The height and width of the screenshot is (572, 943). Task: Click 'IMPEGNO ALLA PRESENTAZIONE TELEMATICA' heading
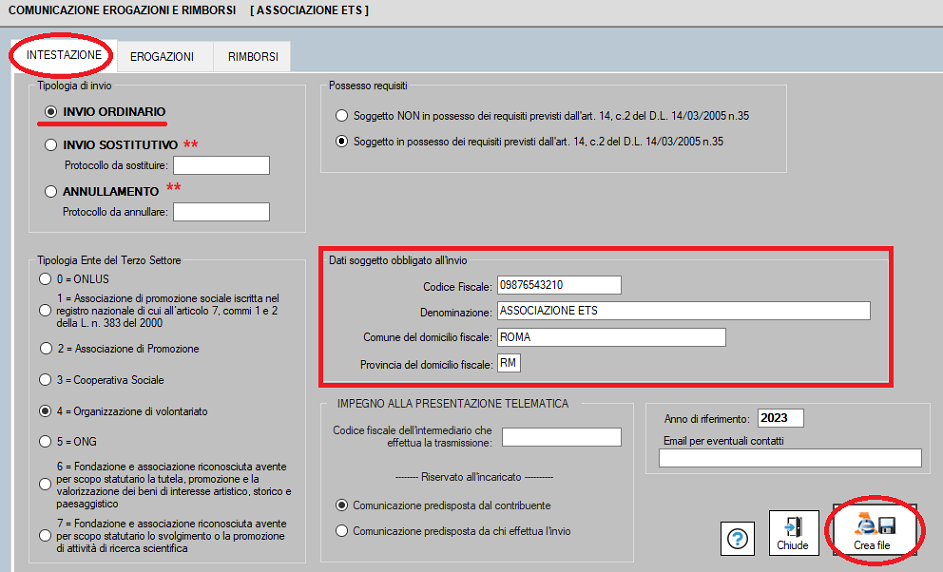453,404
